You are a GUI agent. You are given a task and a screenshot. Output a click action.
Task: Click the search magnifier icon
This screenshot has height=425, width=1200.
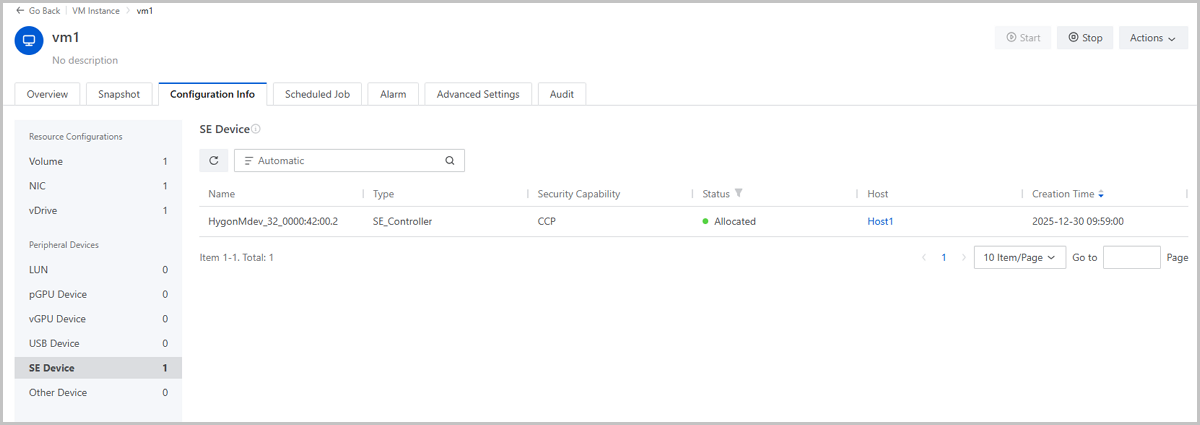click(449, 160)
